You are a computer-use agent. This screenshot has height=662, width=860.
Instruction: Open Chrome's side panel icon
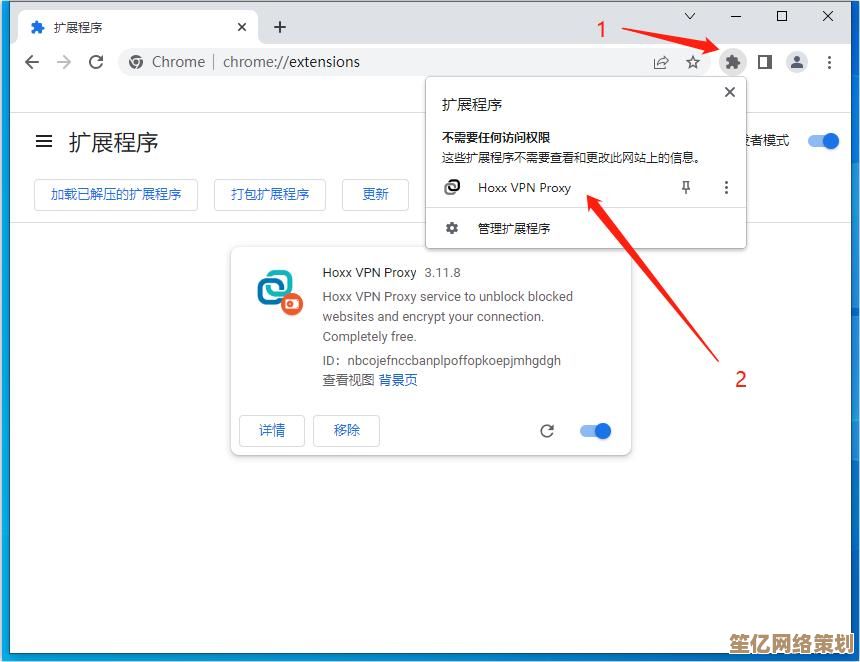click(765, 62)
